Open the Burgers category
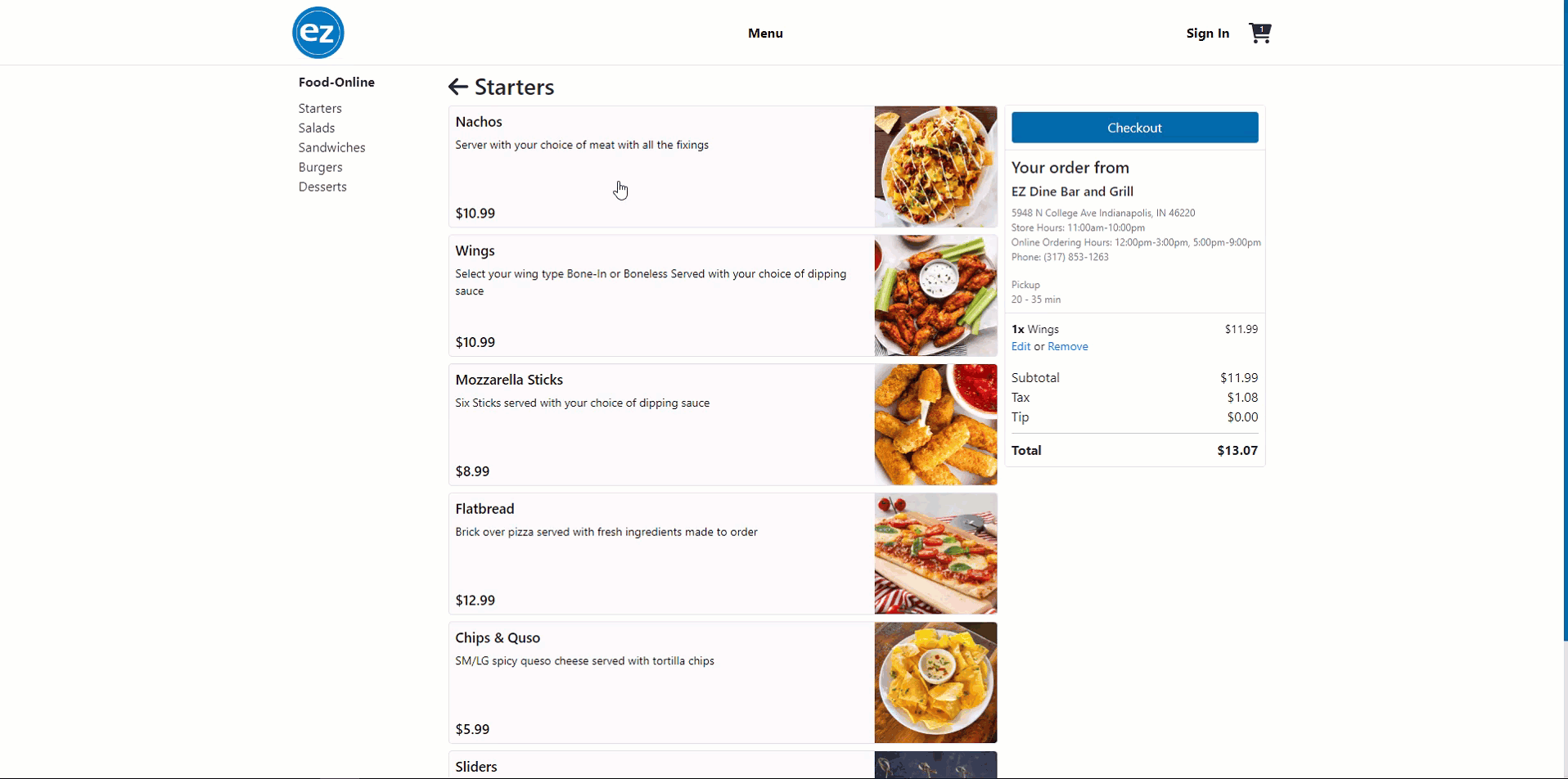Screen dimensions: 1568x779 pos(320,167)
